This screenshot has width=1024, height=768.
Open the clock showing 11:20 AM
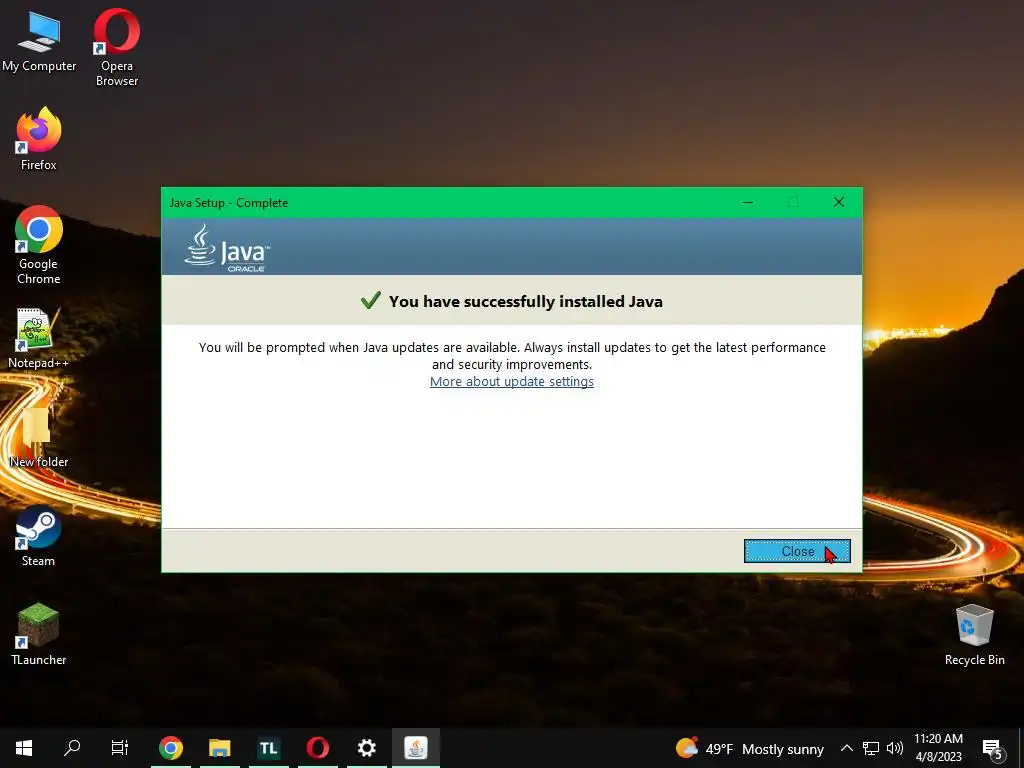938,748
